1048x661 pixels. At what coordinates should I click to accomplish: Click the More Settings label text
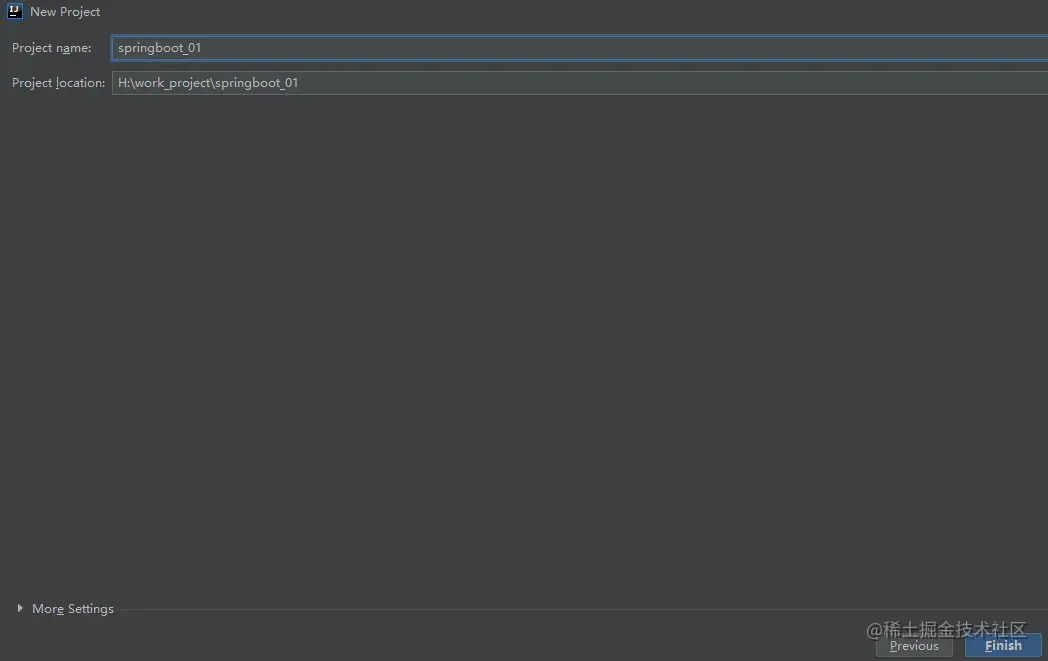[73, 609]
